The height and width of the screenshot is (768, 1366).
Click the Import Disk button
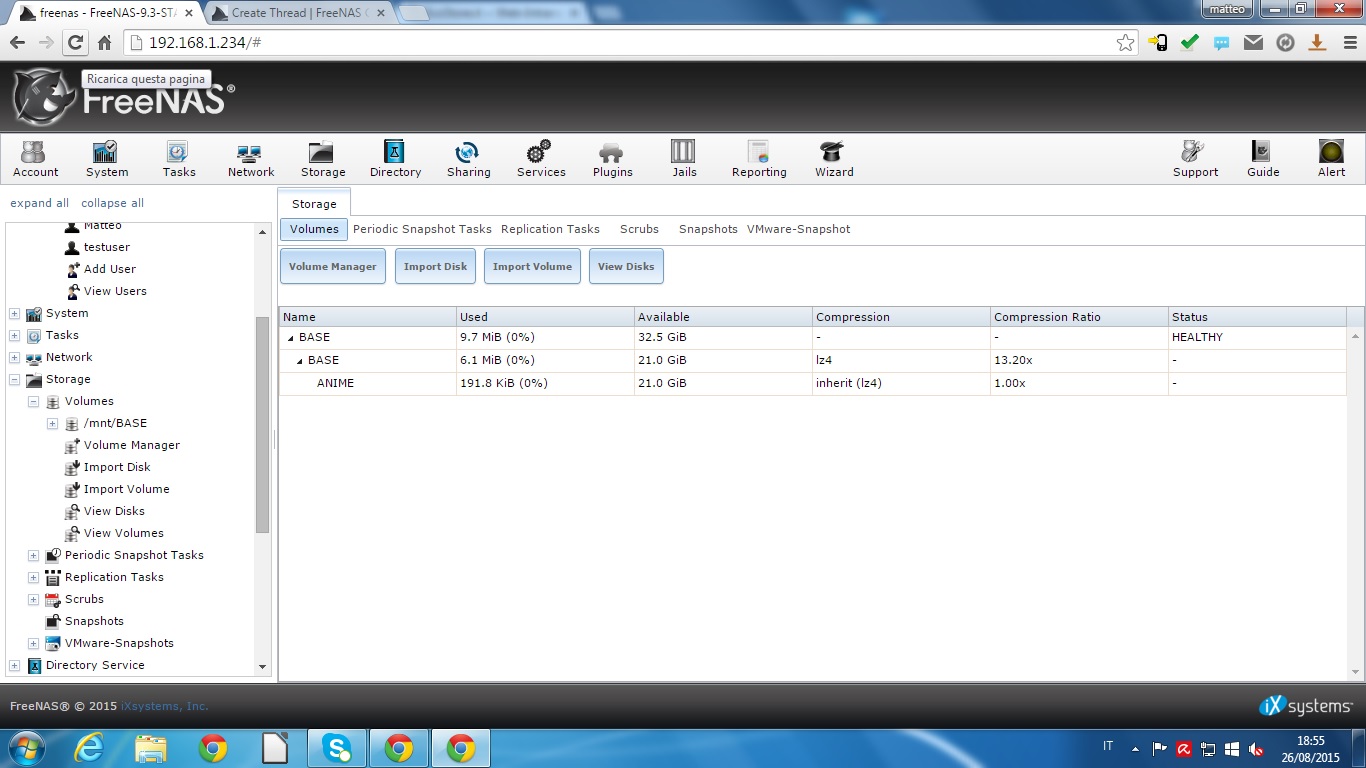point(435,267)
